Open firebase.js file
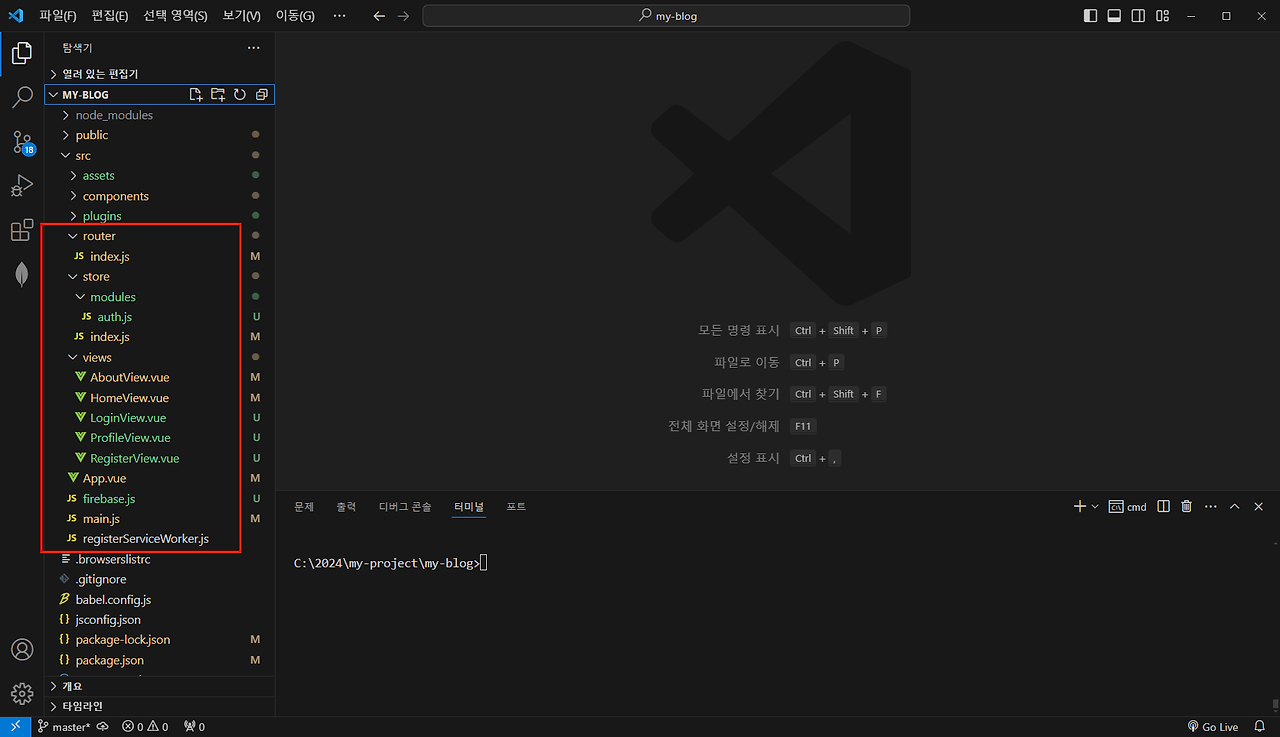Image resolution: width=1280 pixels, height=737 pixels. pyautogui.click(x=160, y=498)
